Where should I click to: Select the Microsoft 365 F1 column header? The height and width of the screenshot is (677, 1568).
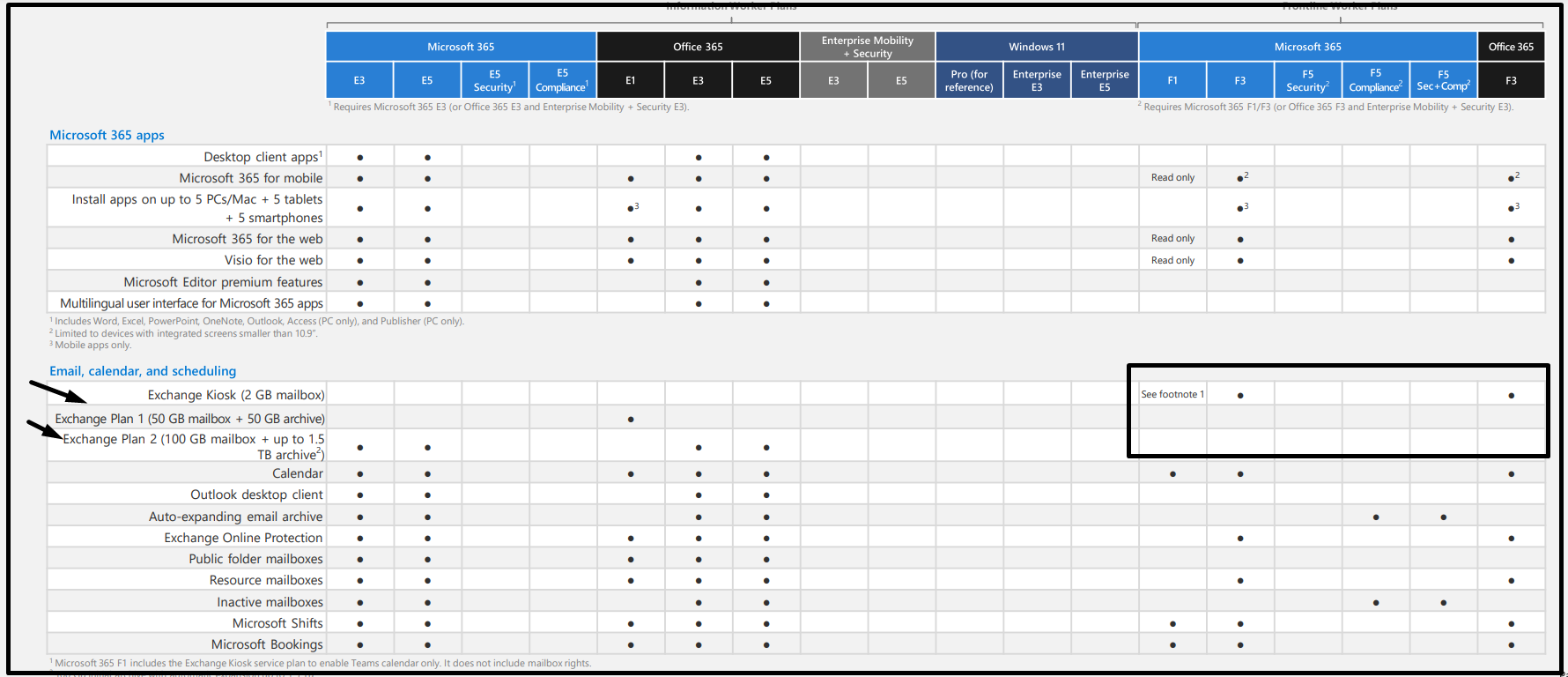coord(1172,80)
